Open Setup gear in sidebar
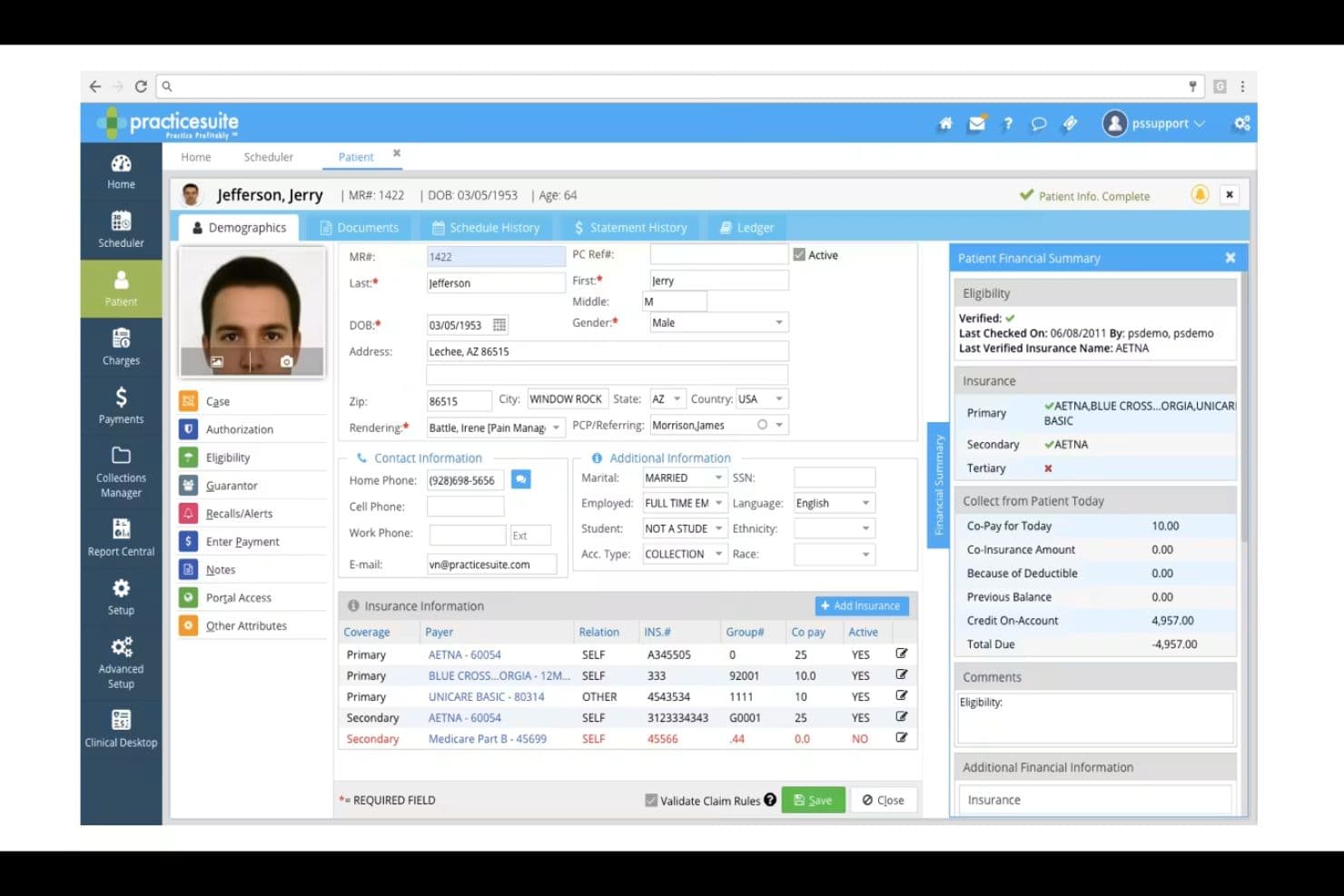The image size is (1344, 896). [x=121, y=597]
